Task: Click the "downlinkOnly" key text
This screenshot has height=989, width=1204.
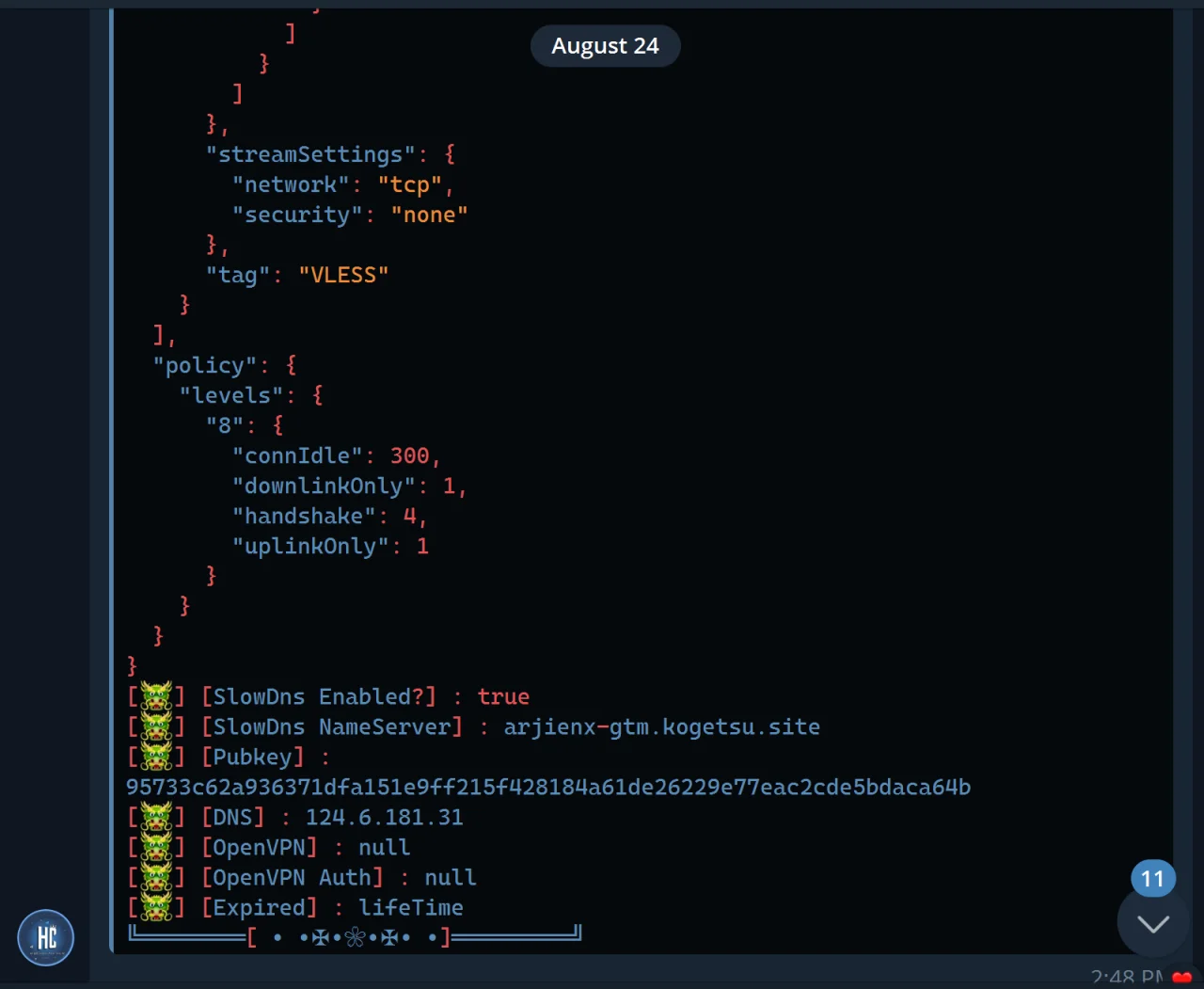Action: (324, 486)
